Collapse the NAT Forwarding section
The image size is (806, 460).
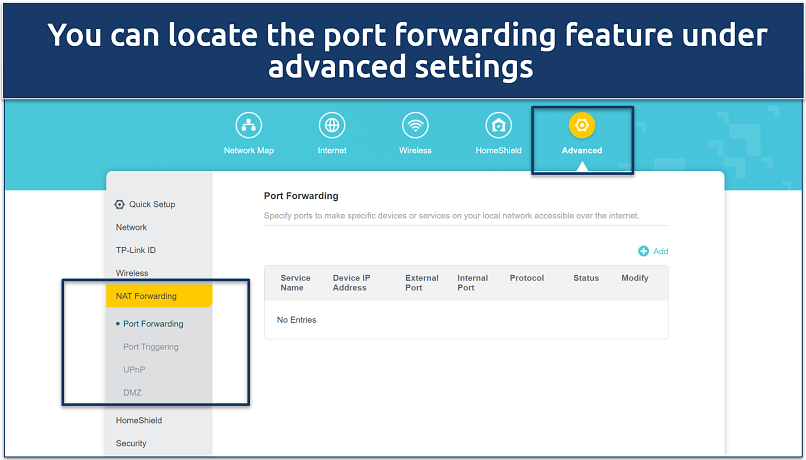pos(146,296)
